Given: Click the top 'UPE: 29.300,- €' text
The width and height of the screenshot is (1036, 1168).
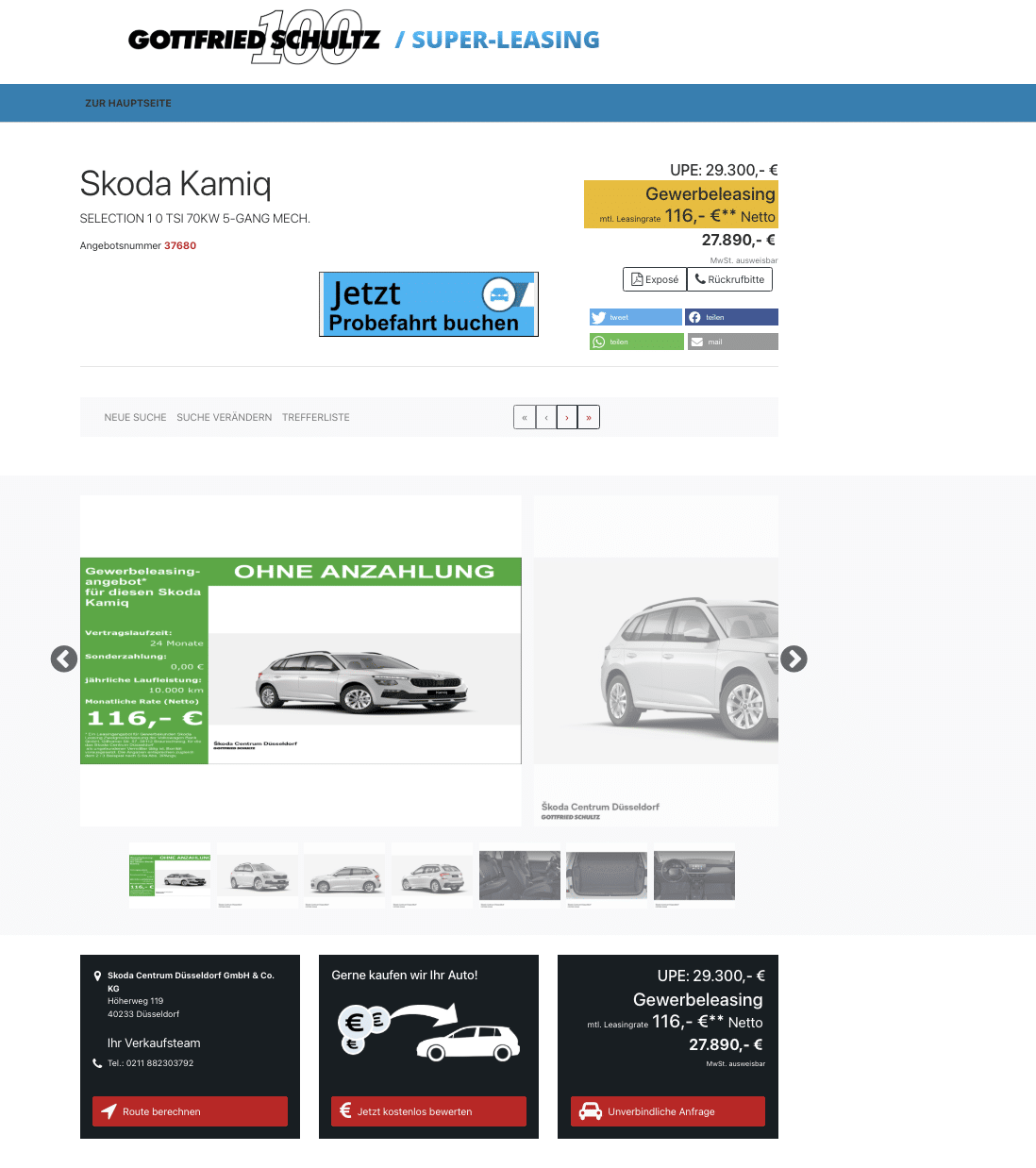Looking at the screenshot, I should 724,170.
